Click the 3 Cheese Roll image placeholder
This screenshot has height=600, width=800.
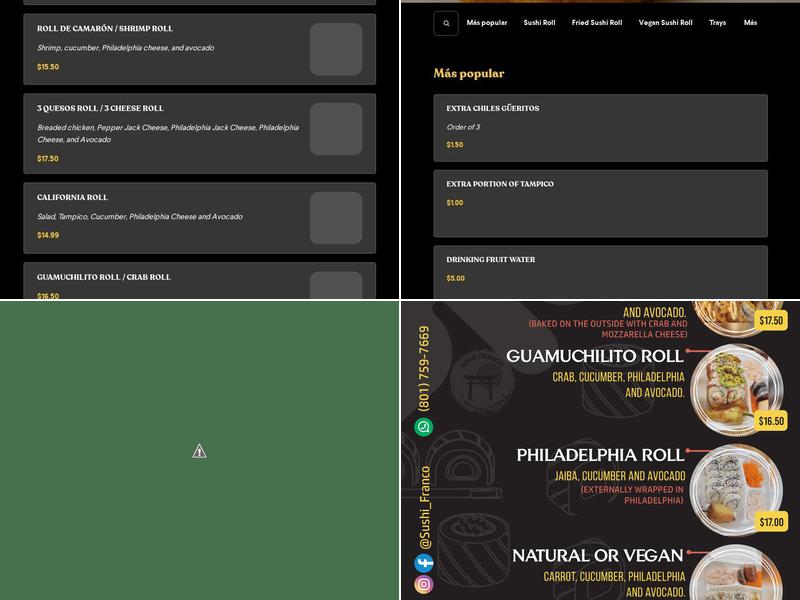[x=336, y=129]
